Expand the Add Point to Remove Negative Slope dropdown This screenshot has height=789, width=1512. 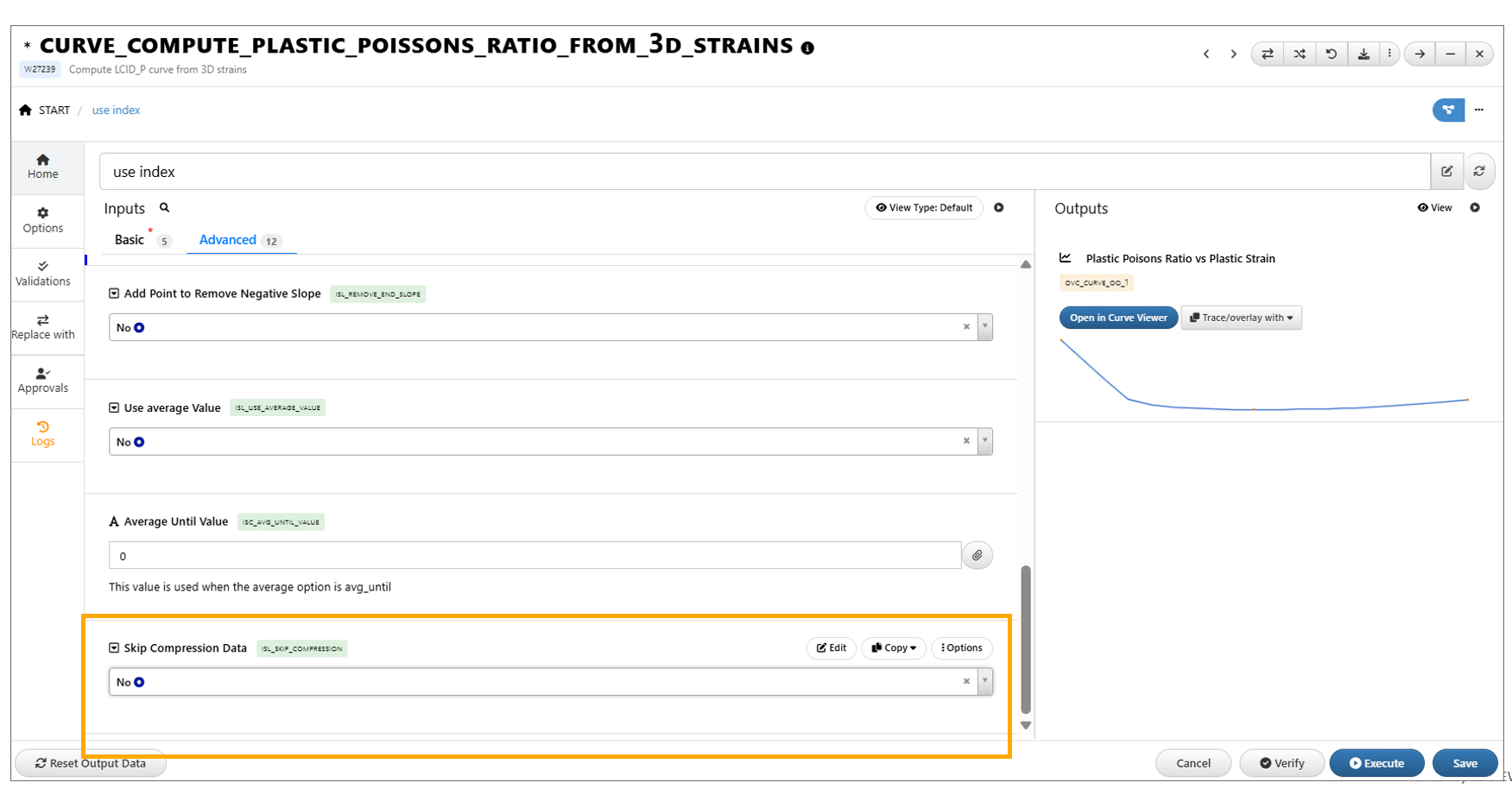click(984, 327)
